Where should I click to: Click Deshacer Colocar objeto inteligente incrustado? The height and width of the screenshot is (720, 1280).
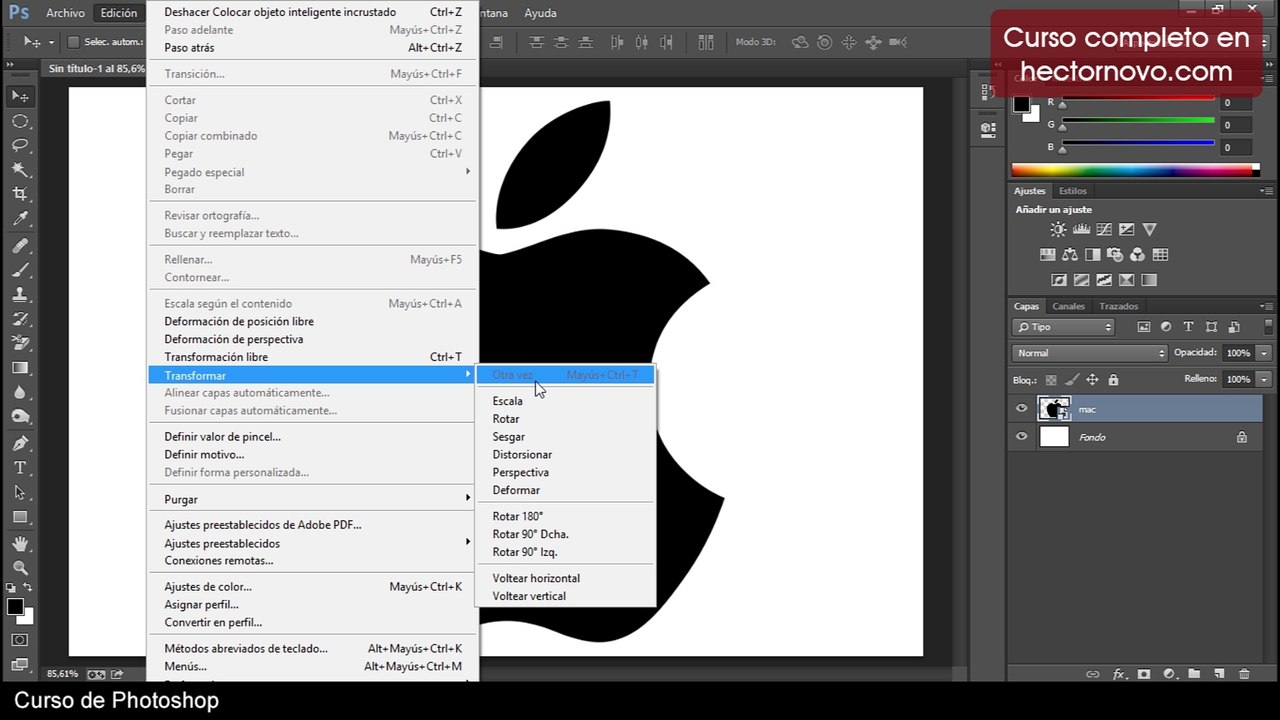[314, 12]
